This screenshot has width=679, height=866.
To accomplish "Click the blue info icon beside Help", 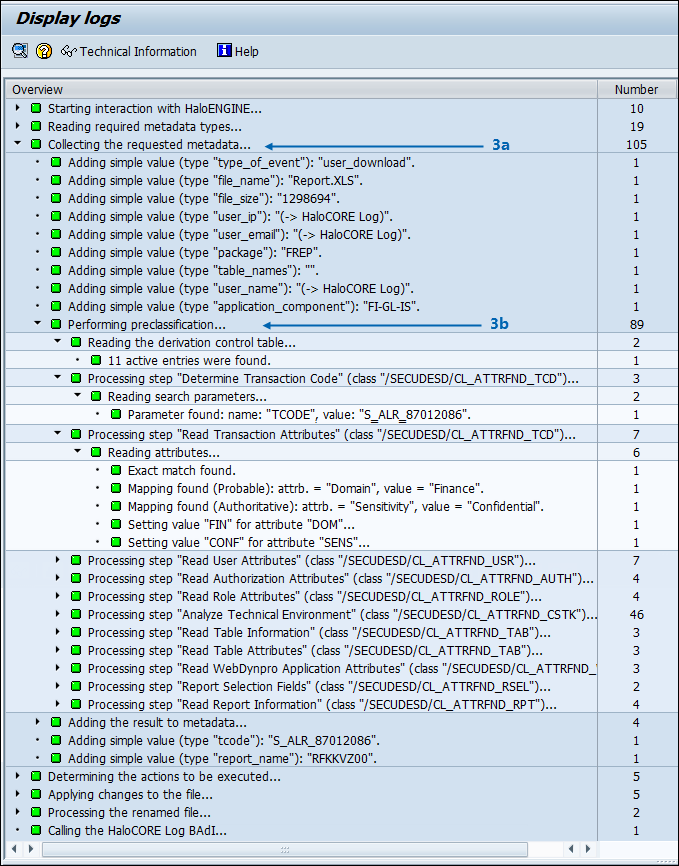I will pyautogui.click(x=224, y=51).
